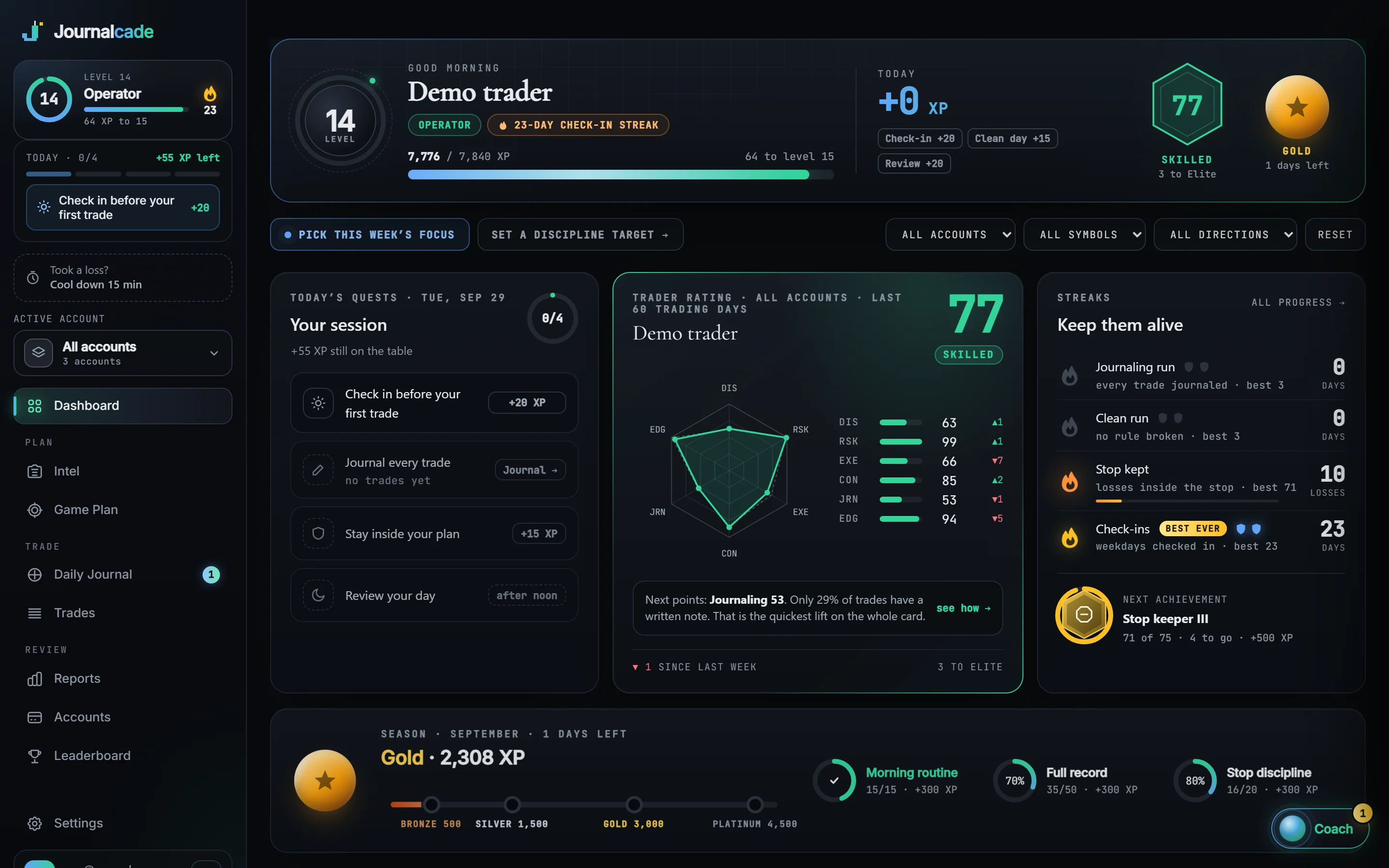Click the Silver 1,500 marker on season track
Screen dimensions: 1389x868
tap(512, 805)
